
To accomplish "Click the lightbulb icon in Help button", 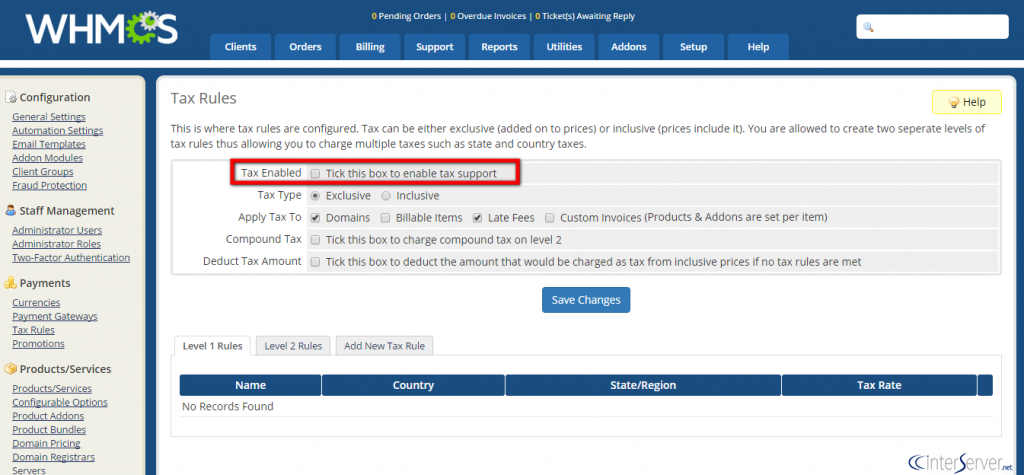I will click(953, 103).
